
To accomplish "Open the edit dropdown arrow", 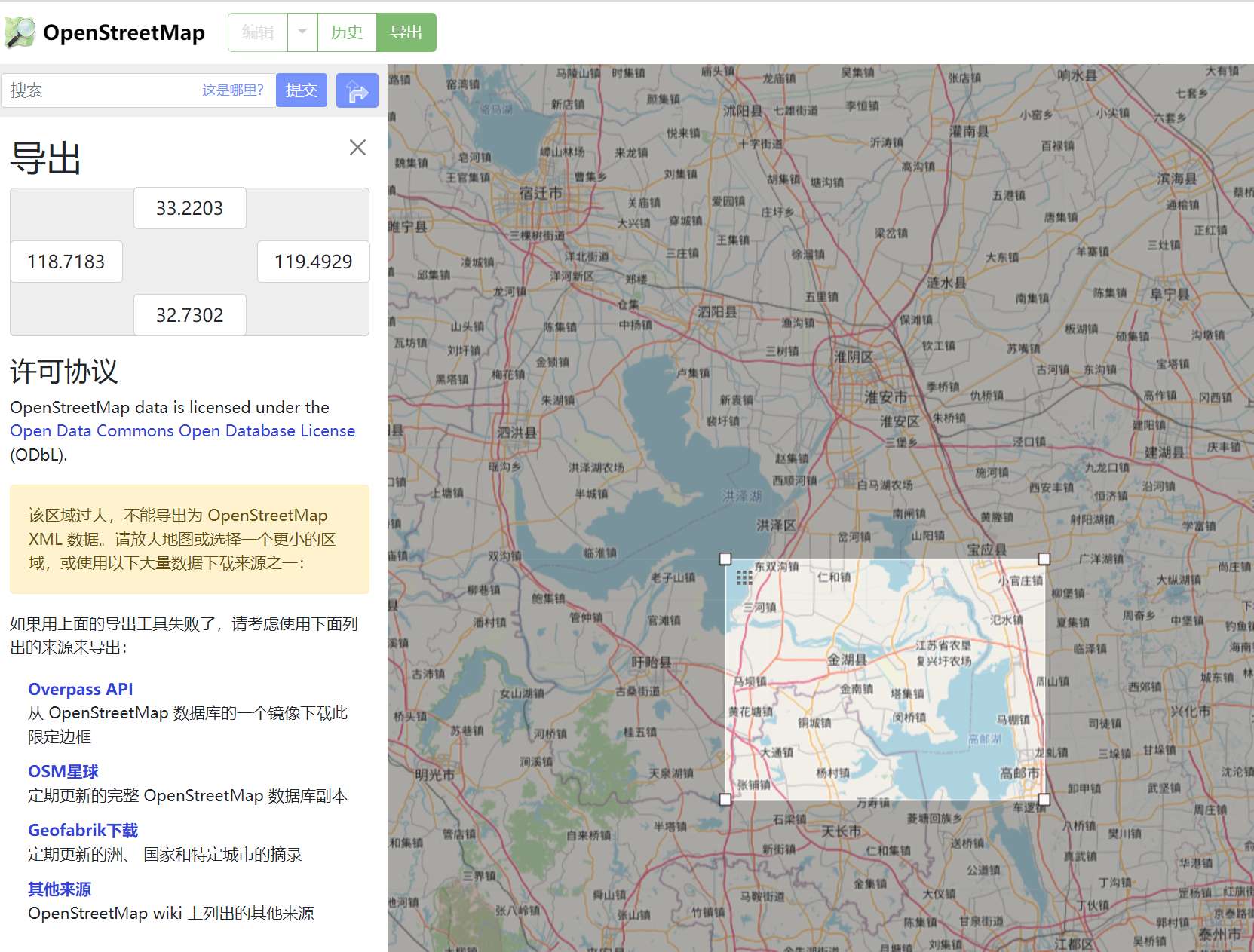I will pos(302,32).
